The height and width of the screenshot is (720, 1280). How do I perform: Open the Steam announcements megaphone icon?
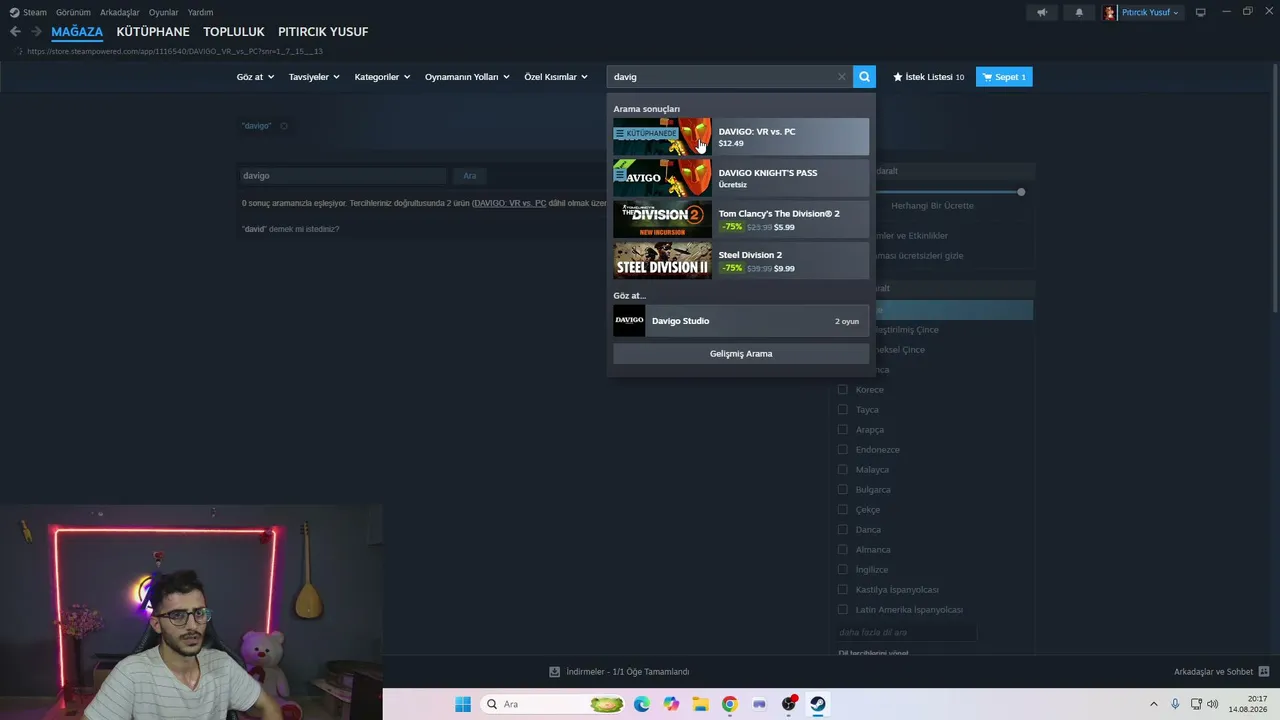[1042, 12]
